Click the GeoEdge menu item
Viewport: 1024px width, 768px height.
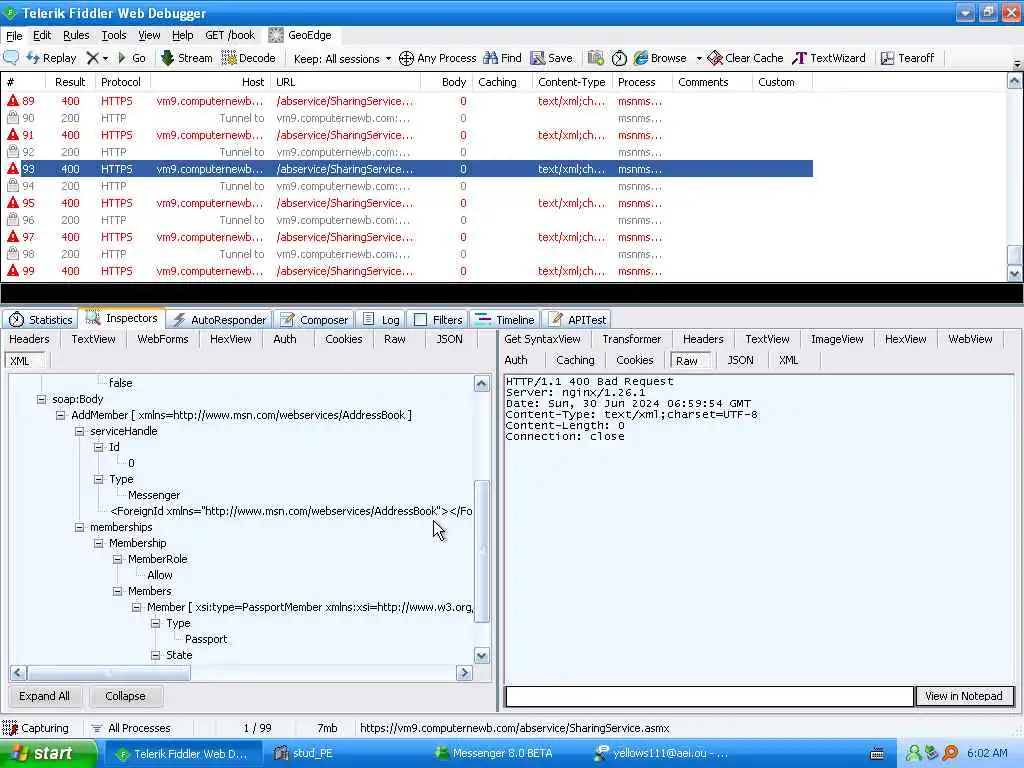click(x=300, y=35)
